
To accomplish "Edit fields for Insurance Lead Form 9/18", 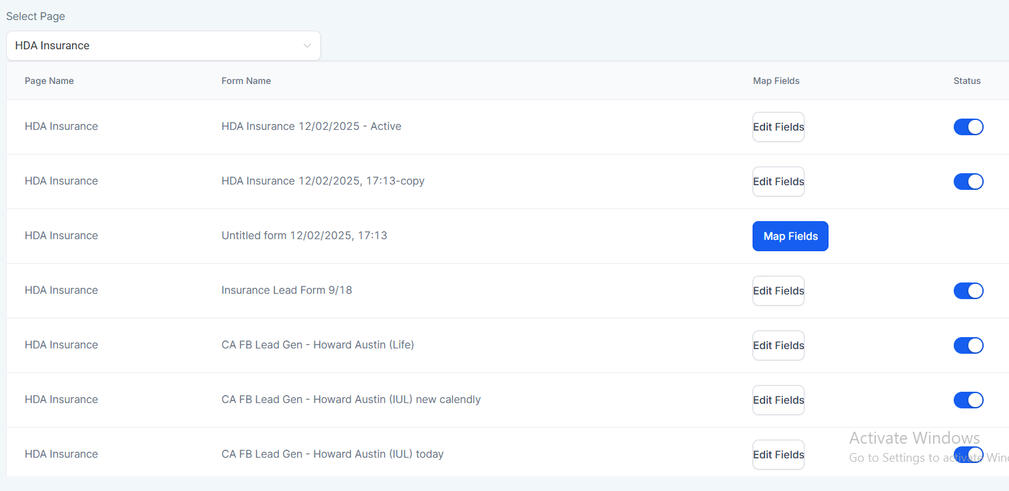I will [x=778, y=291].
